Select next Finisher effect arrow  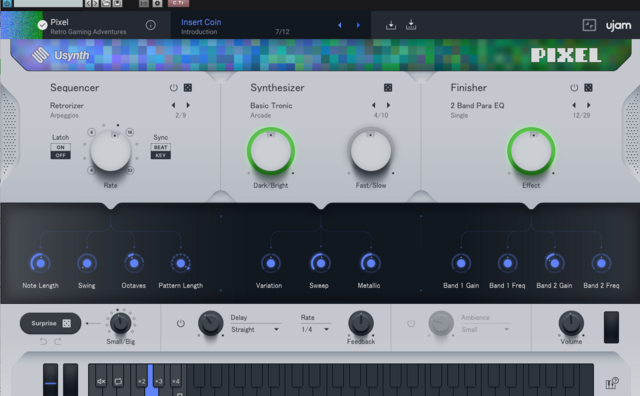(589, 105)
